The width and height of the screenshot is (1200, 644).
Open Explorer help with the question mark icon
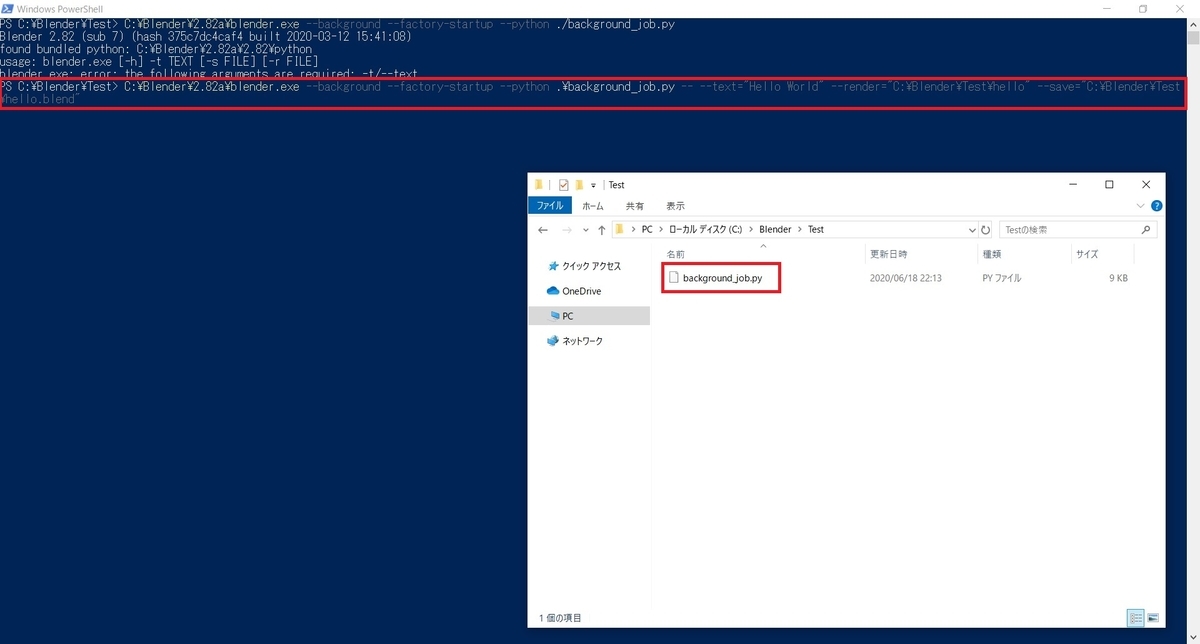[x=1156, y=206]
